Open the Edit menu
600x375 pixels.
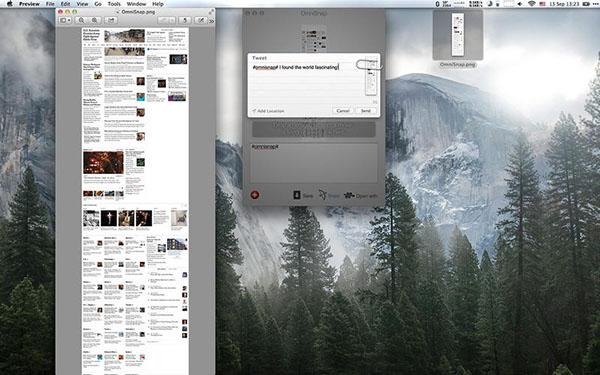pos(65,4)
